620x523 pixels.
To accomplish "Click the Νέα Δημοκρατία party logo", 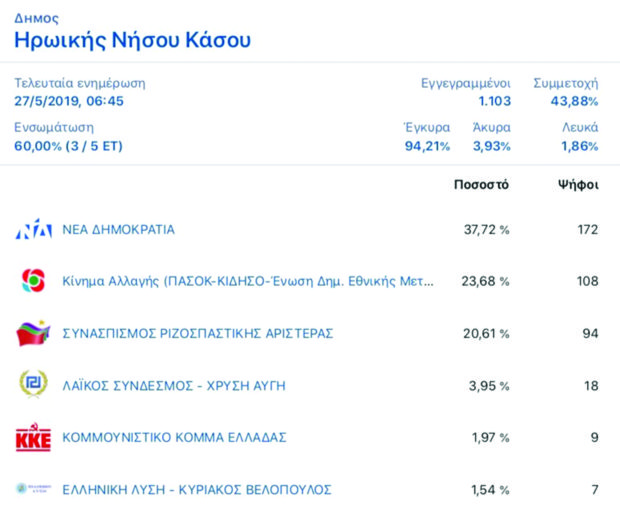I will [33, 230].
